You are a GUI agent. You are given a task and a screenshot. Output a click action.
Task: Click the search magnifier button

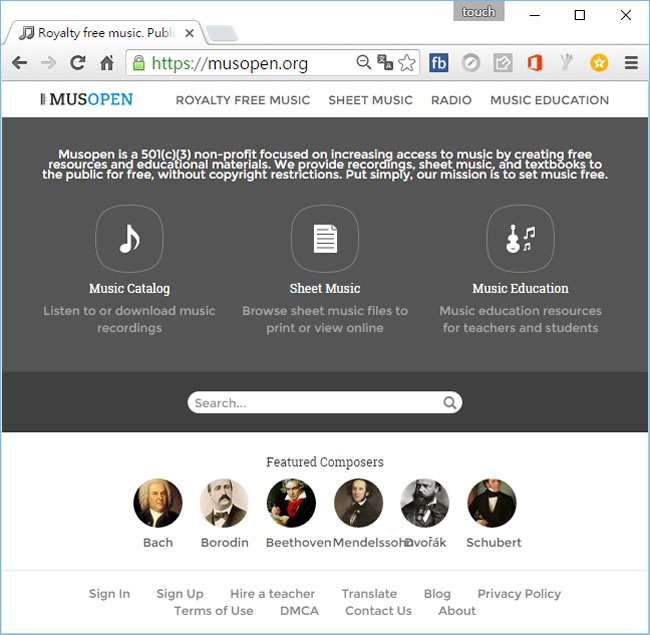tap(450, 402)
